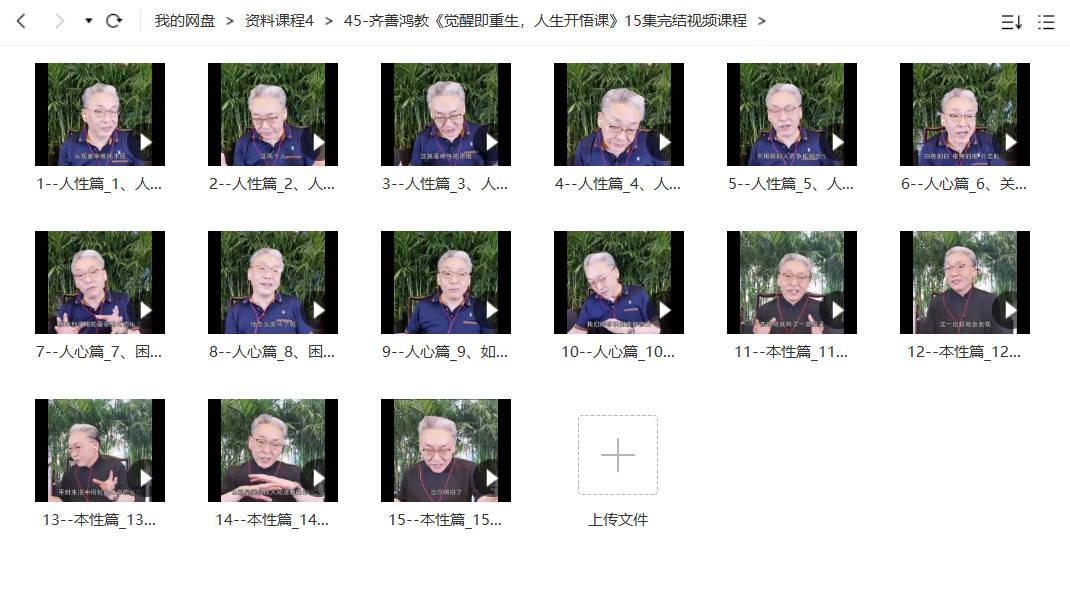The image size is (1070, 597).
Task: Click the plus upload file box
Action: (x=618, y=454)
